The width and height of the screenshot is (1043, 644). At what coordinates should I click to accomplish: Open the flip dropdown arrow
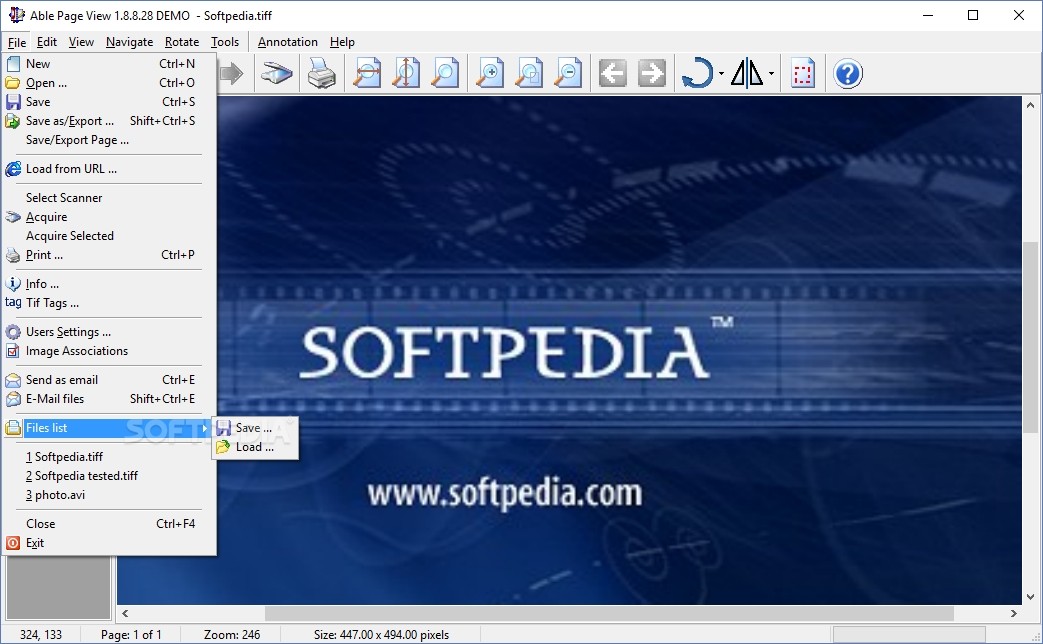pyautogui.click(x=771, y=73)
